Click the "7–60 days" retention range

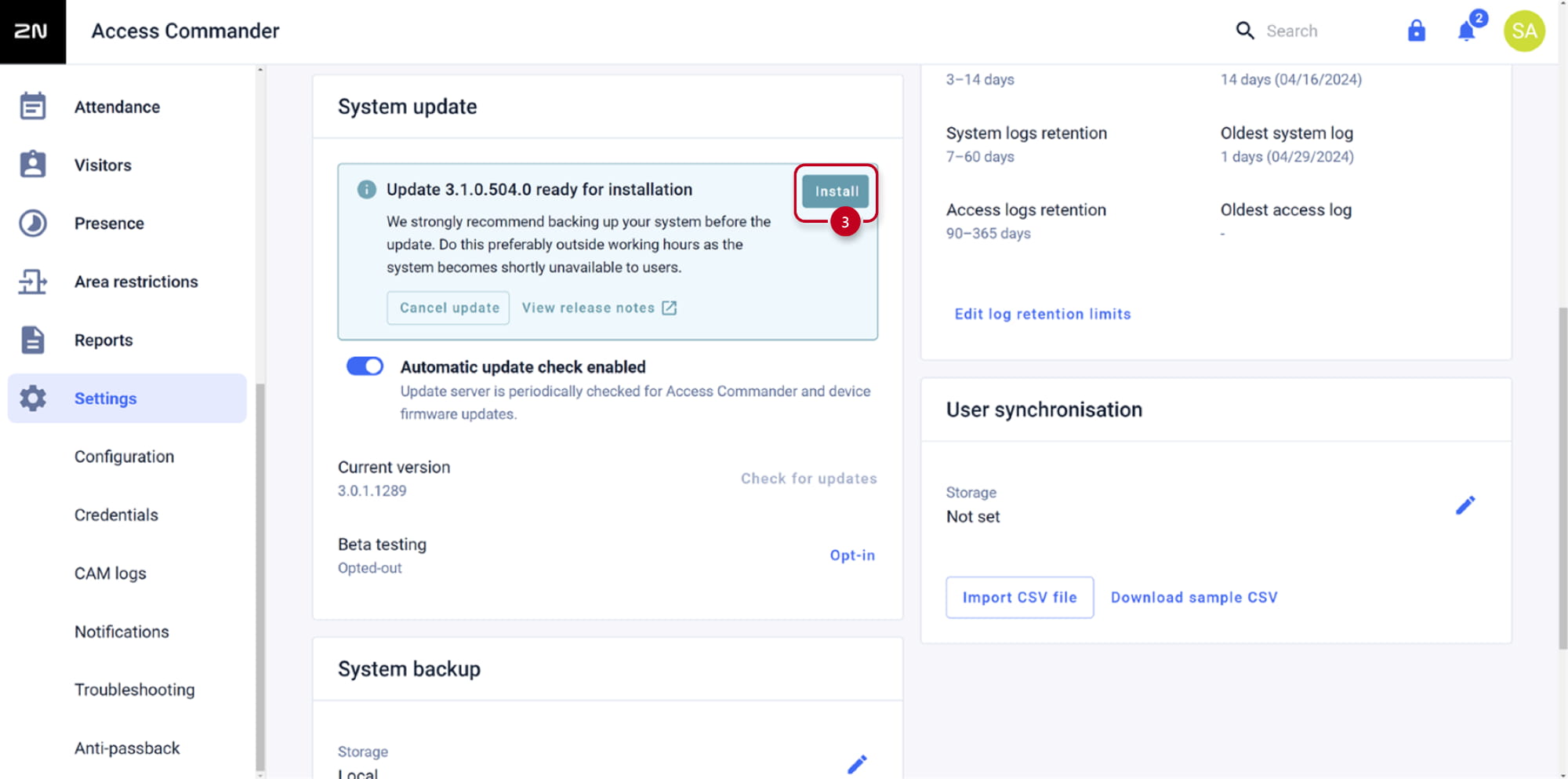pos(980,157)
